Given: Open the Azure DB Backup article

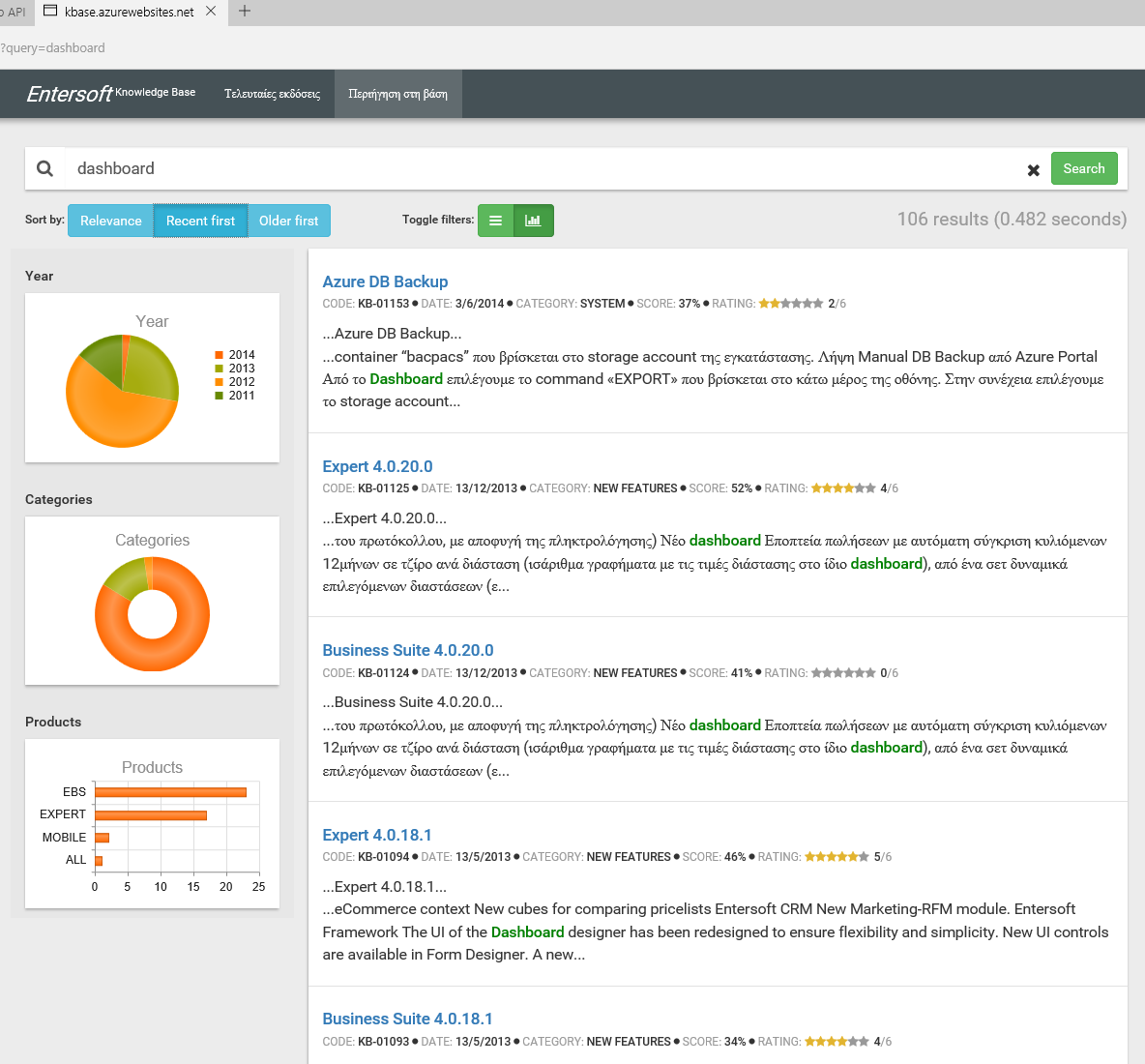Looking at the screenshot, I should [x=385, y=281].
